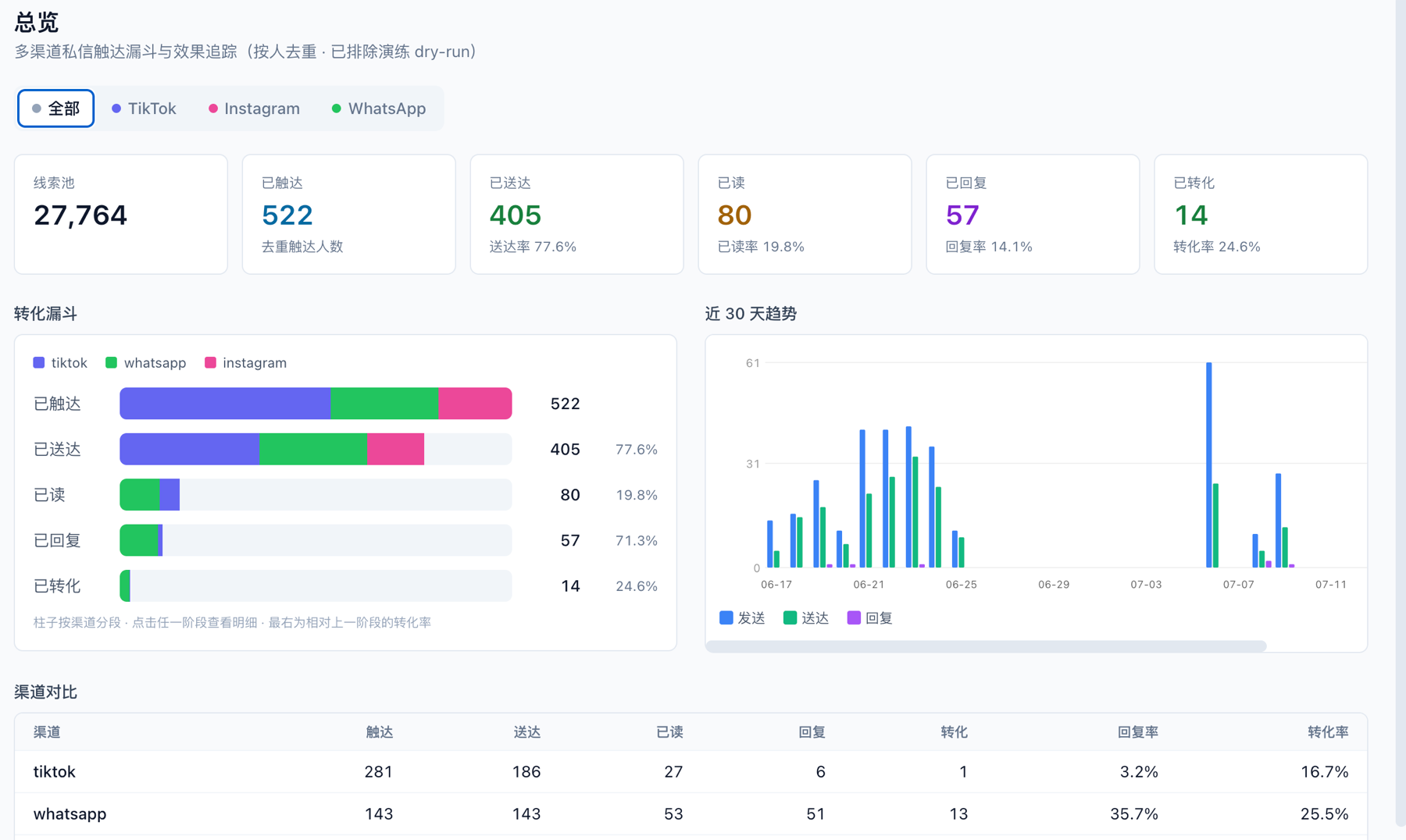The height and width of the screenshot is (840, 1406).
Task: Click the 已回复 funnel rate 71.3%
Action: pyautogui.click(x=637, y=540)
